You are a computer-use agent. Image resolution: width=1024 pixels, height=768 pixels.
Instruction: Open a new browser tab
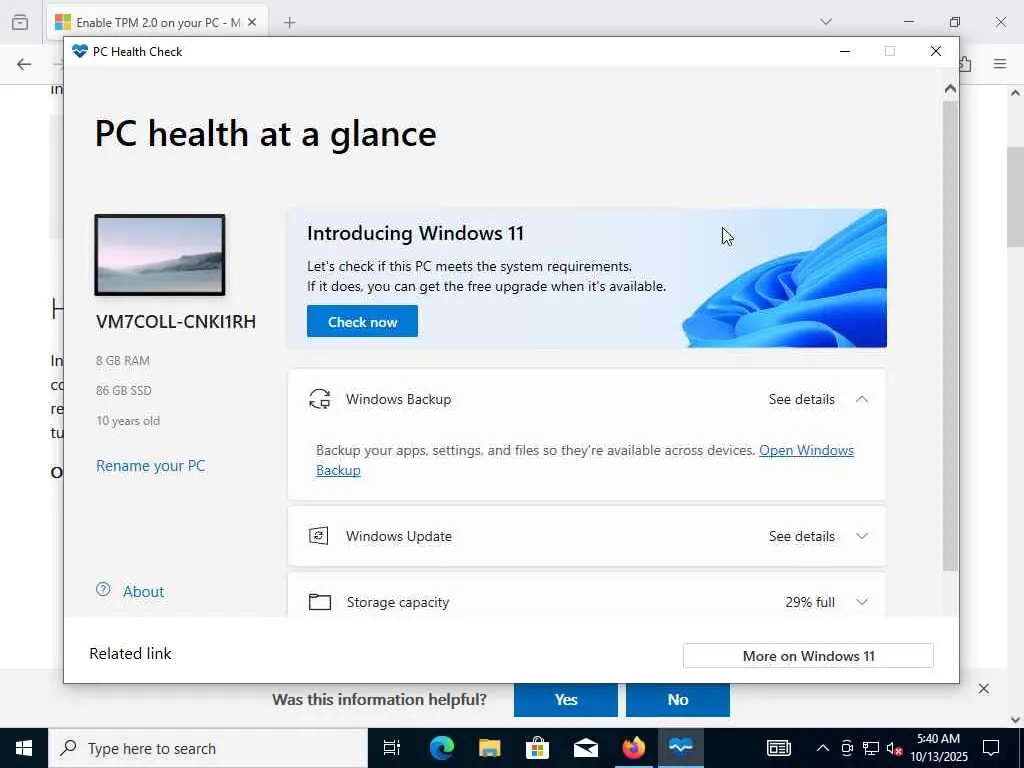[289, 22]
